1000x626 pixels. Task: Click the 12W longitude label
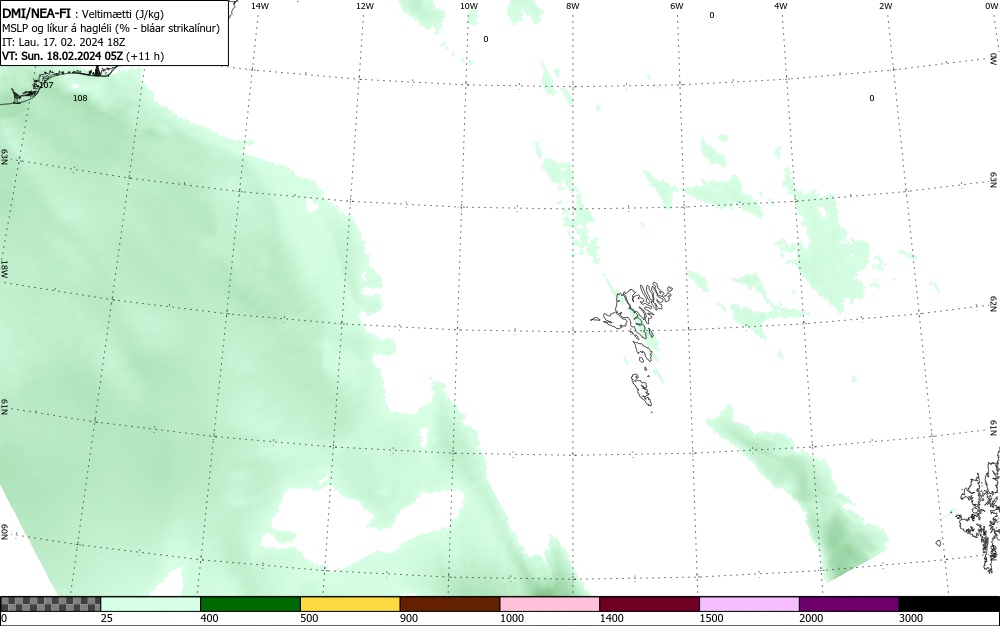364,6
